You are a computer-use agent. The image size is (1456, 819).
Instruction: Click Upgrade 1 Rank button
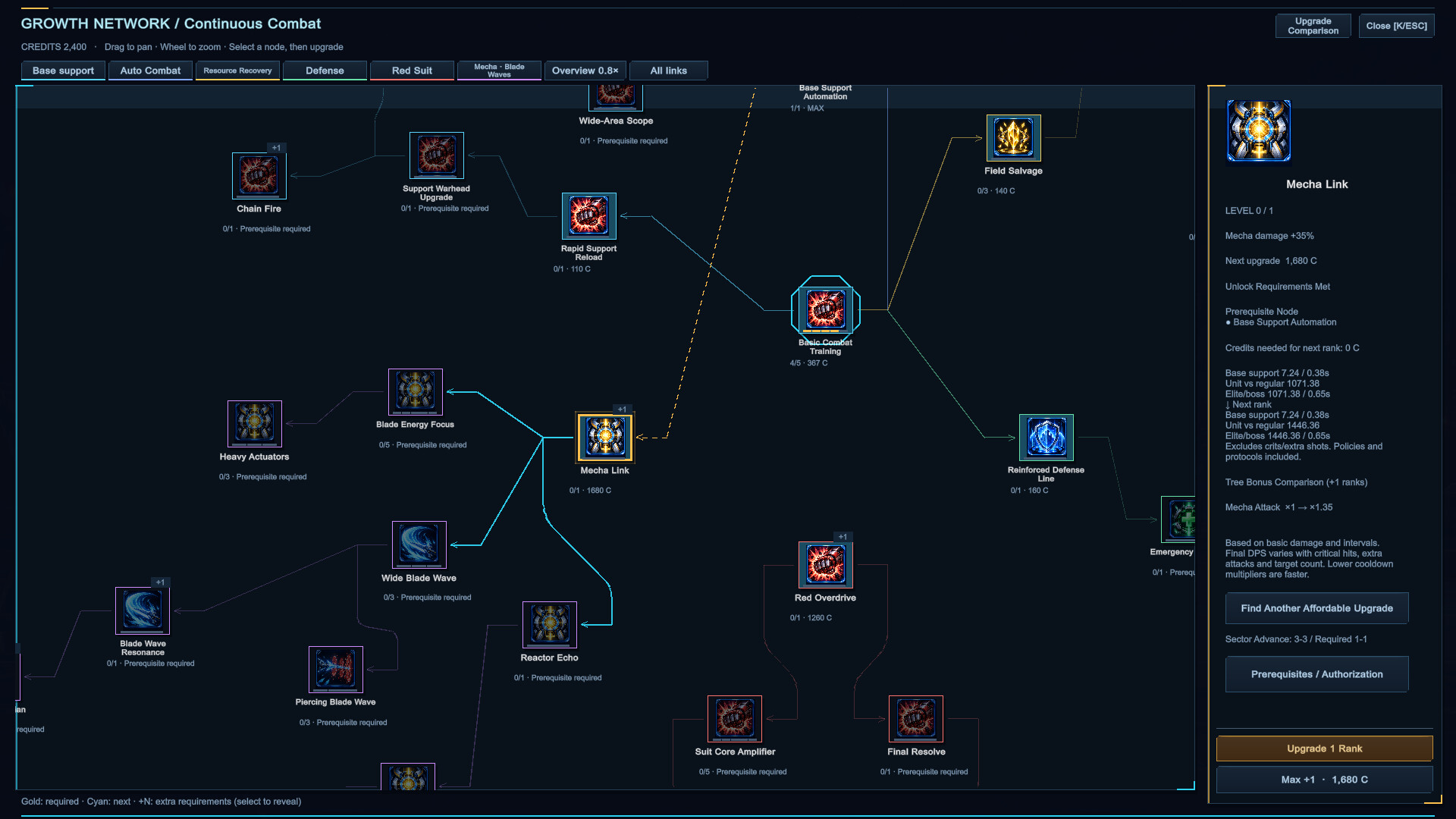coord(1324,748)
